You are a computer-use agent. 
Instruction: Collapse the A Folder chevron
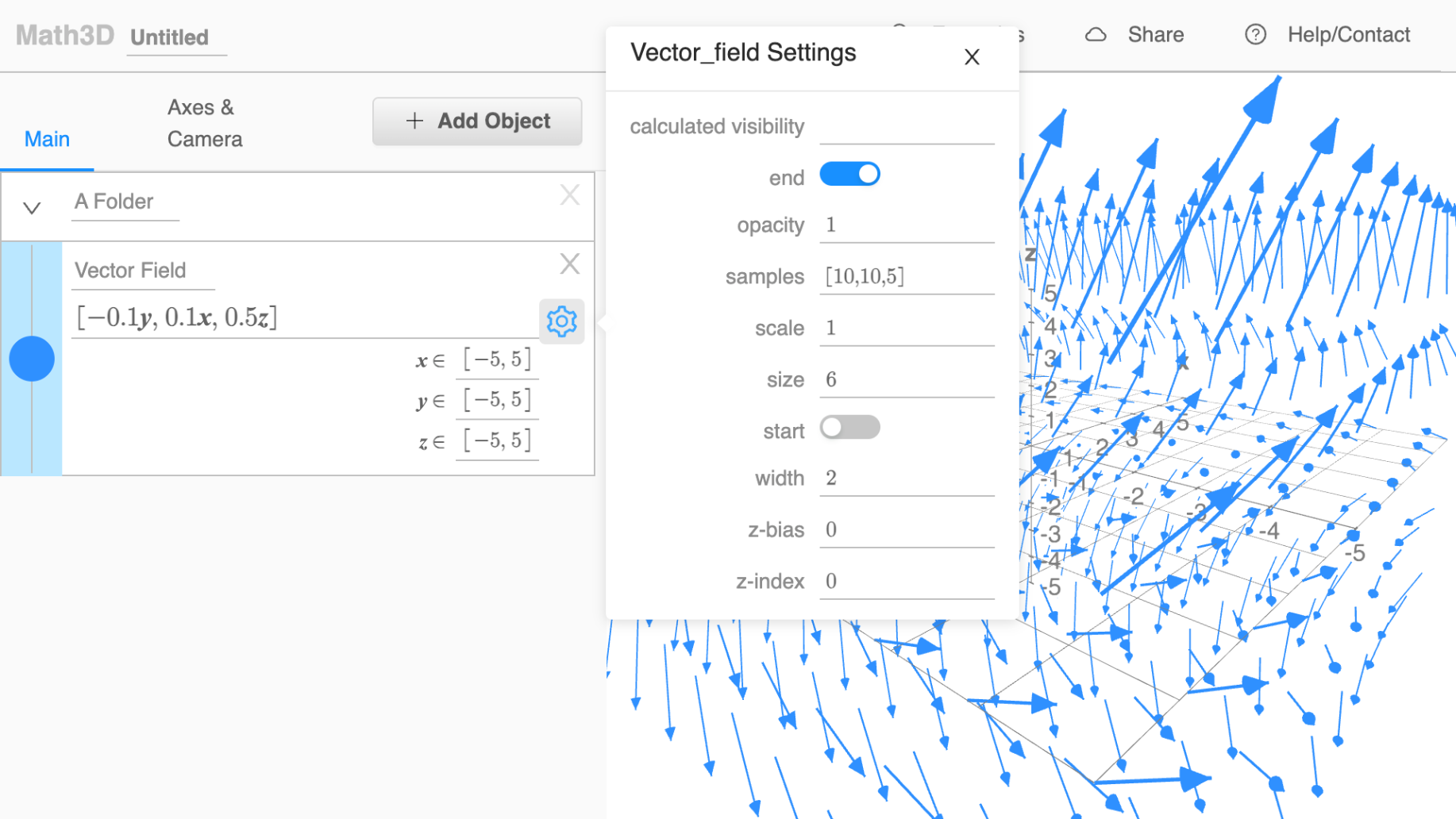(32, 208)
